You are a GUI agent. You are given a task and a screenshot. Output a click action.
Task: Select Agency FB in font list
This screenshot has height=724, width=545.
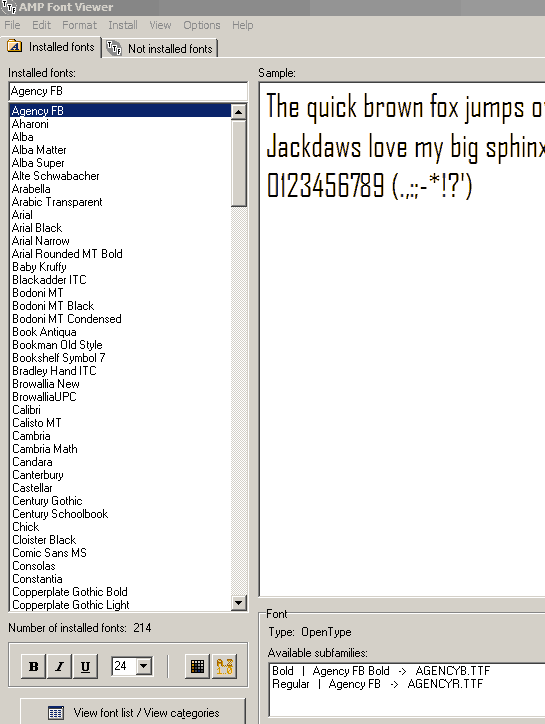pyautogui.click(x=120, y=111)
